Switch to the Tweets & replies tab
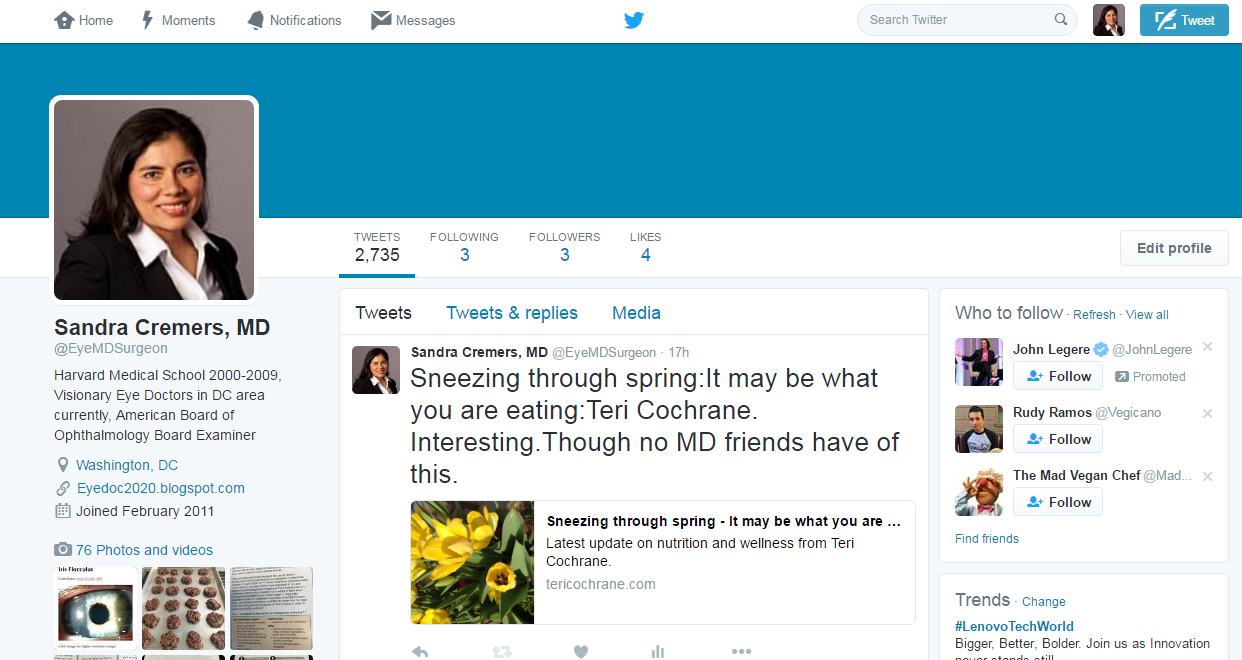 512,313
